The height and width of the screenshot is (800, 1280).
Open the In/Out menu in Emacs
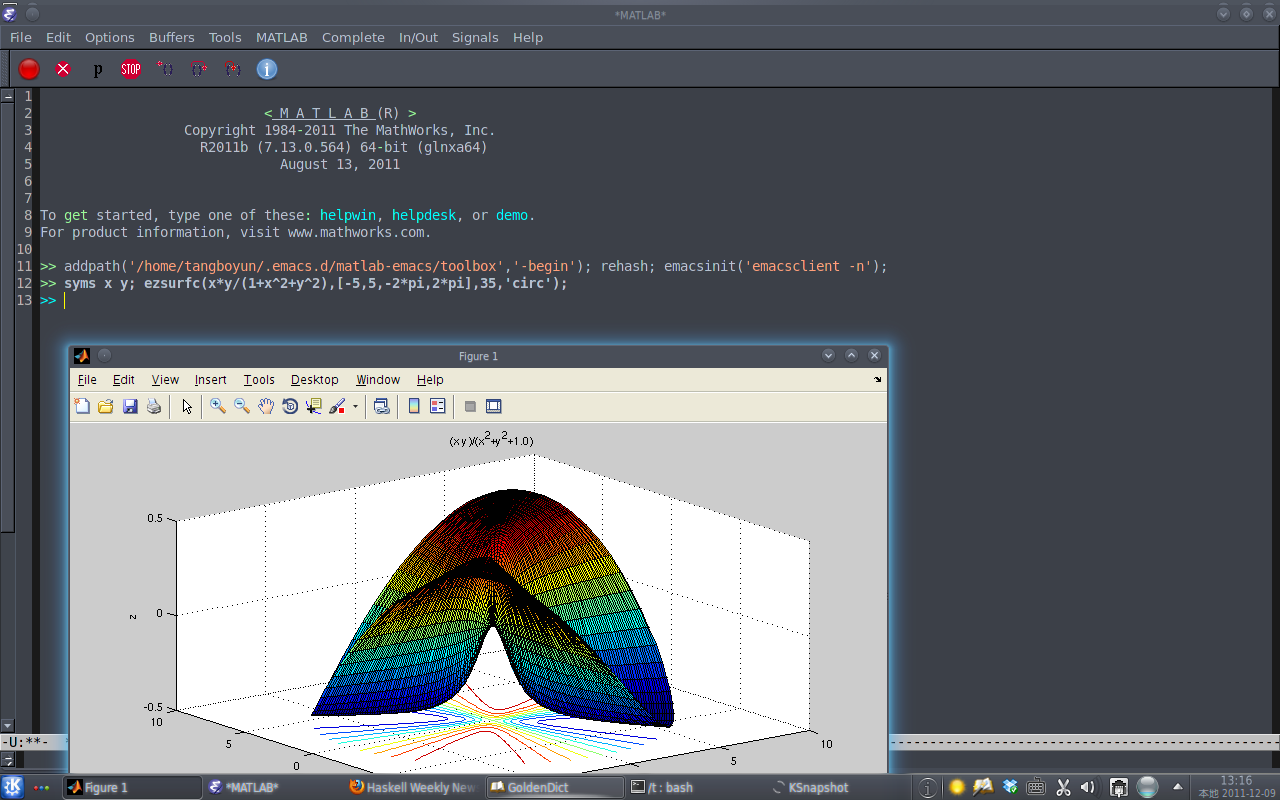pyautogui.click(x=418, y=37)
